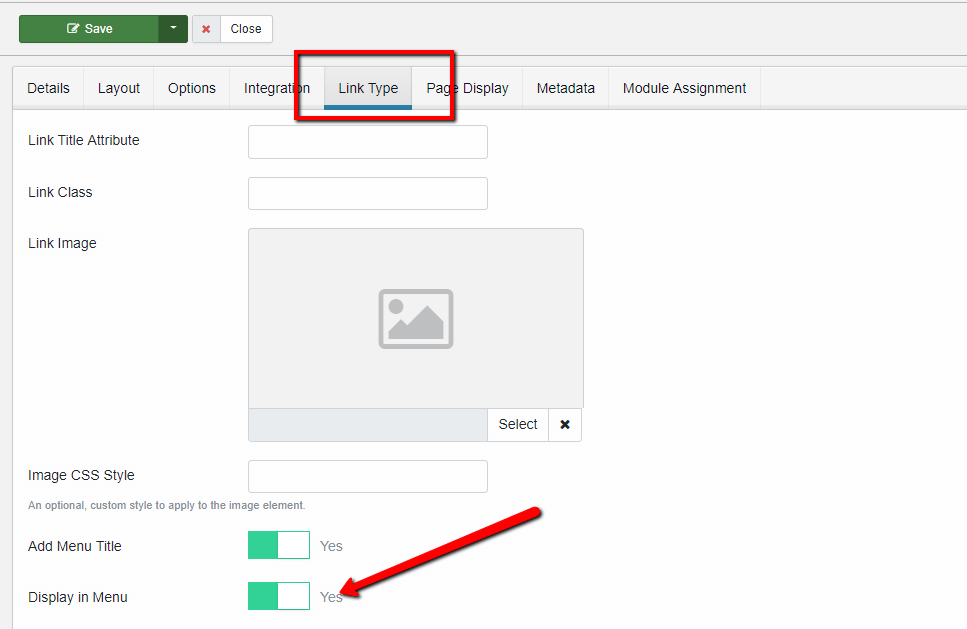
Task: Click the optional custom style help text
Action: click(167, 506)
